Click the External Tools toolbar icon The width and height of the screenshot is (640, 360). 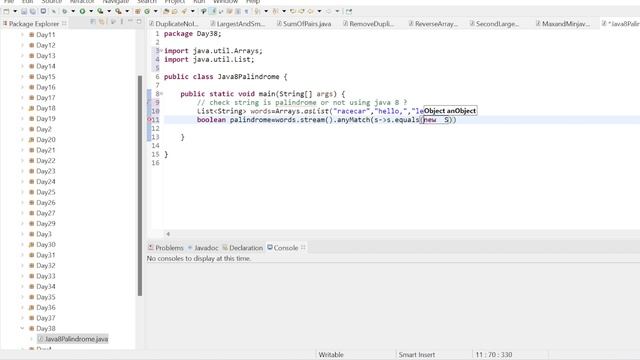coord(118,11)
